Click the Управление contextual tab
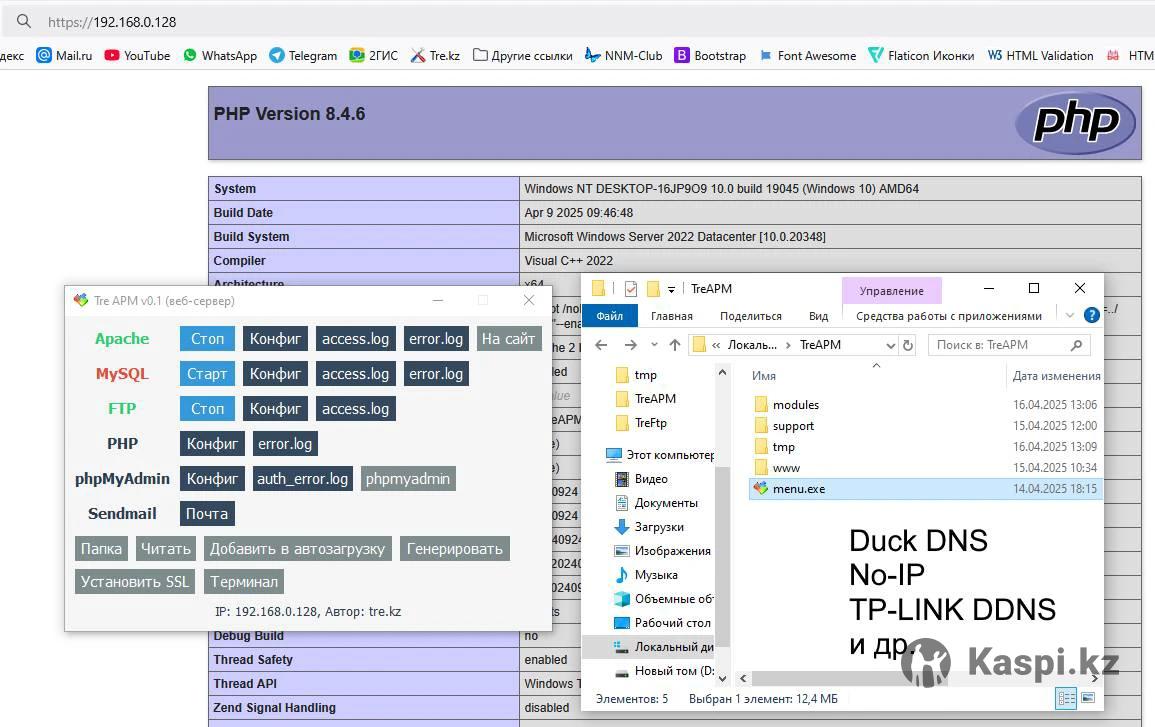The image size is (1155, 727). coord(891,290)
